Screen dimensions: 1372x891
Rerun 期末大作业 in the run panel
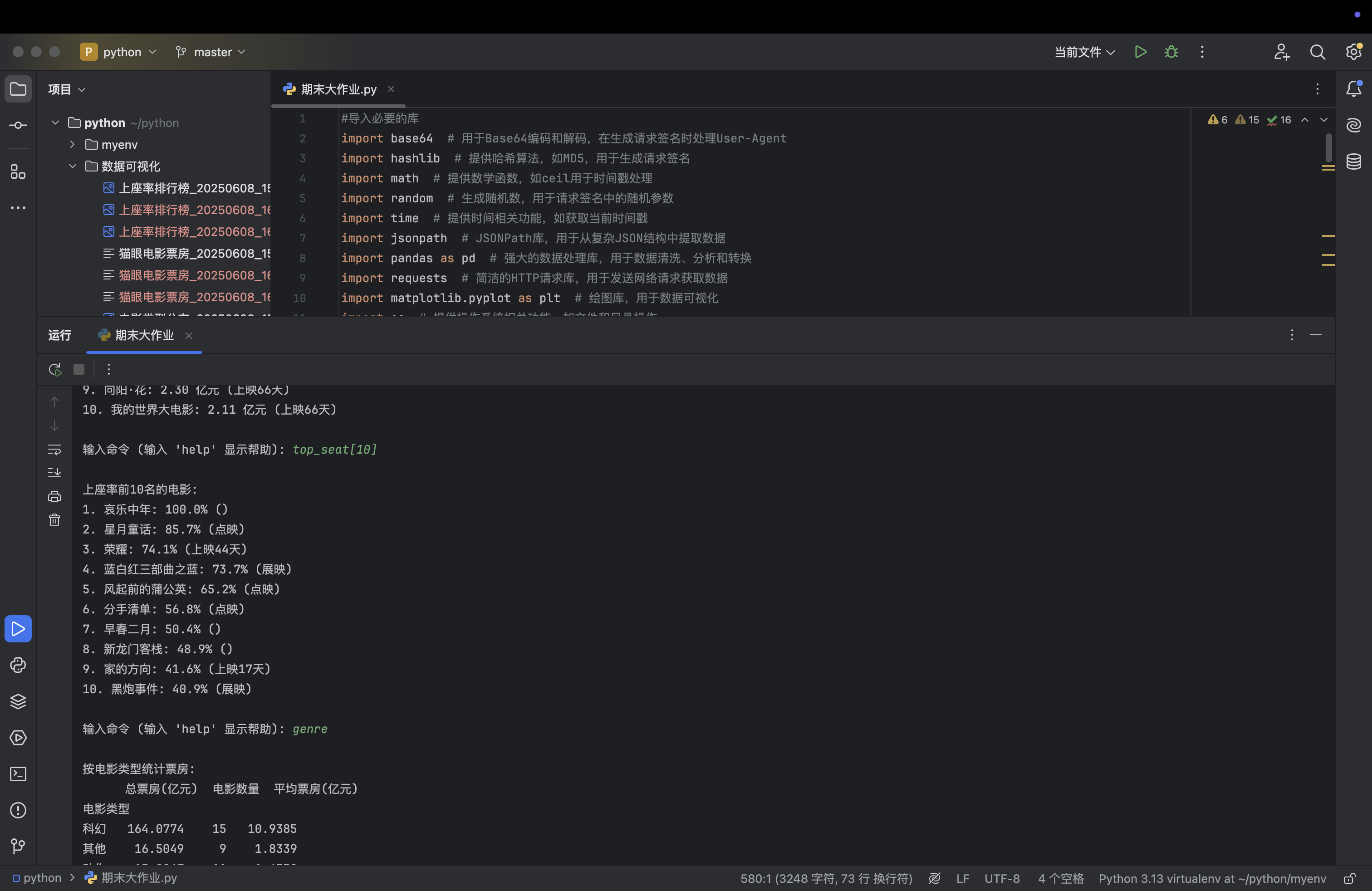pos(55,369)
